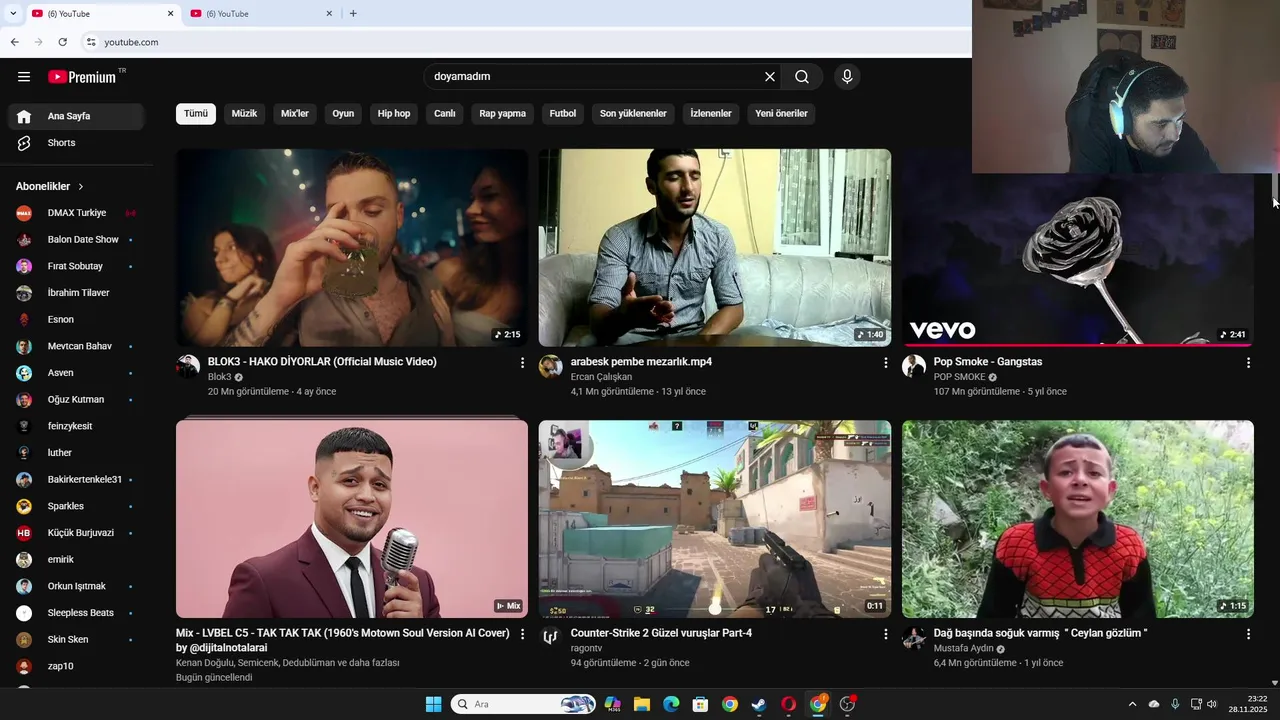Open Balon Date Show channel

pyautogui.click(x=76, y=240)
